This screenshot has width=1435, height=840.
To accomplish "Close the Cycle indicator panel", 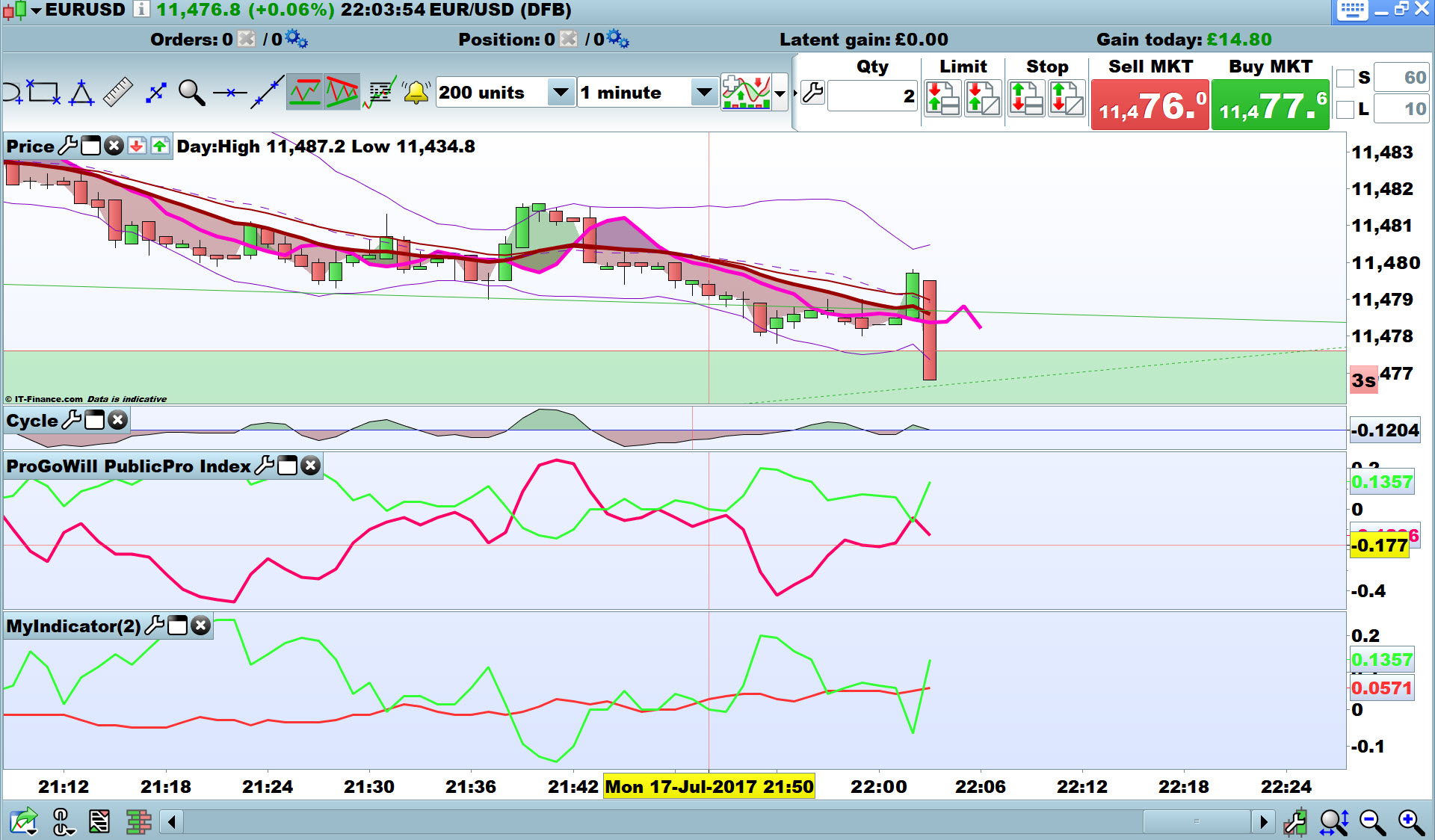I will click(117, 421).
